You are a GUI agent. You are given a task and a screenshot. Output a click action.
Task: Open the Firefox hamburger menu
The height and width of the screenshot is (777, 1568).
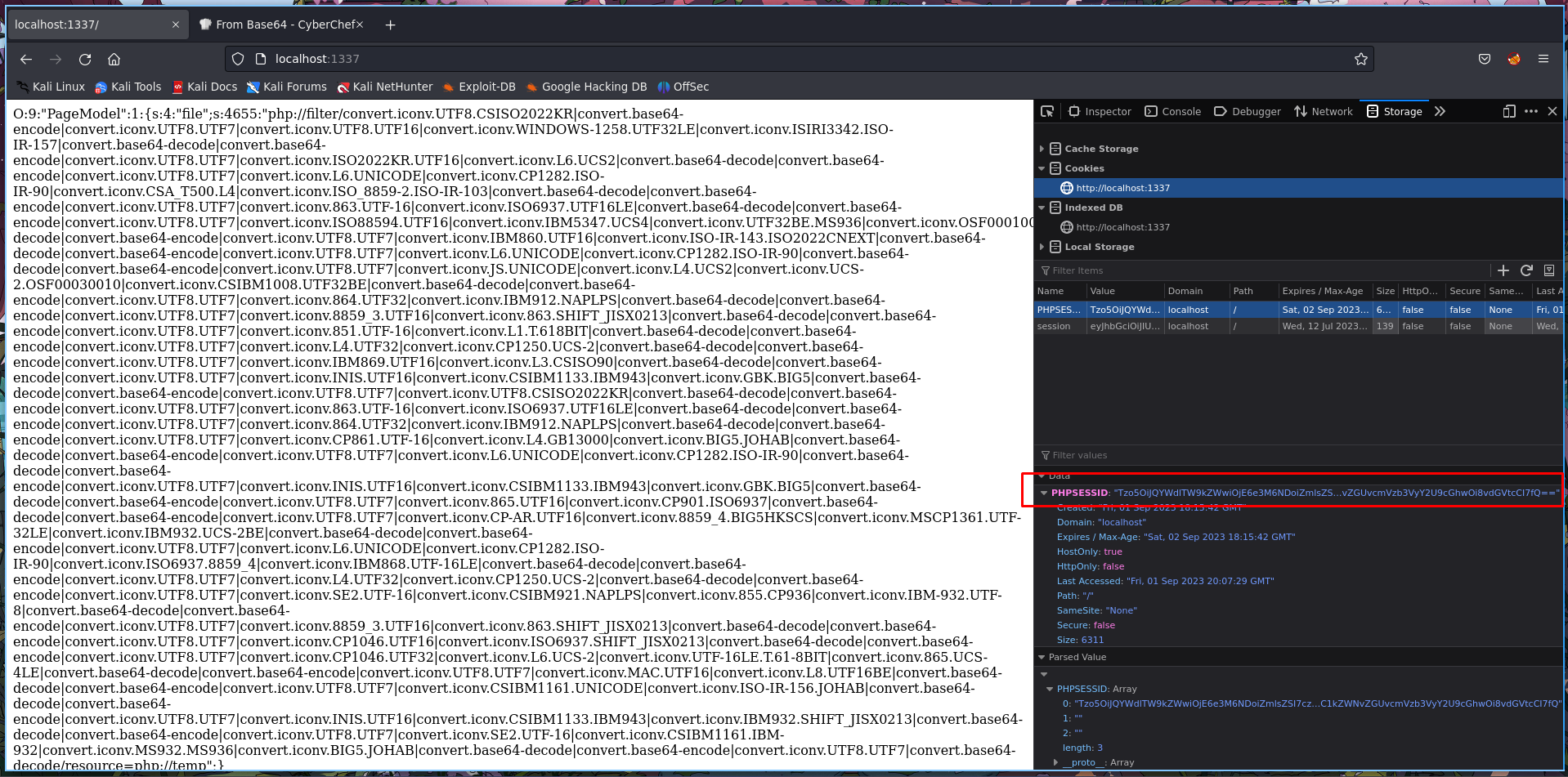point(1543,59)
